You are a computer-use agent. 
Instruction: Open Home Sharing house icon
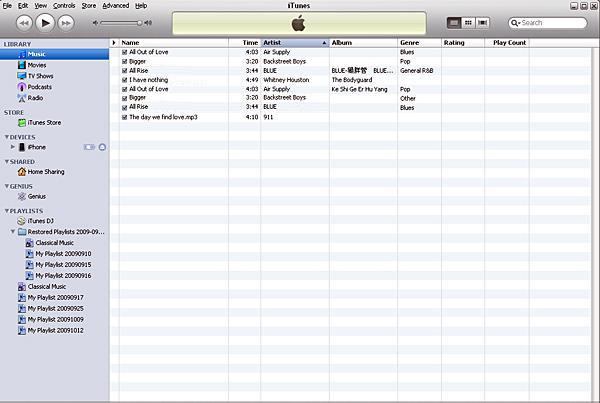tap(22, 171)
